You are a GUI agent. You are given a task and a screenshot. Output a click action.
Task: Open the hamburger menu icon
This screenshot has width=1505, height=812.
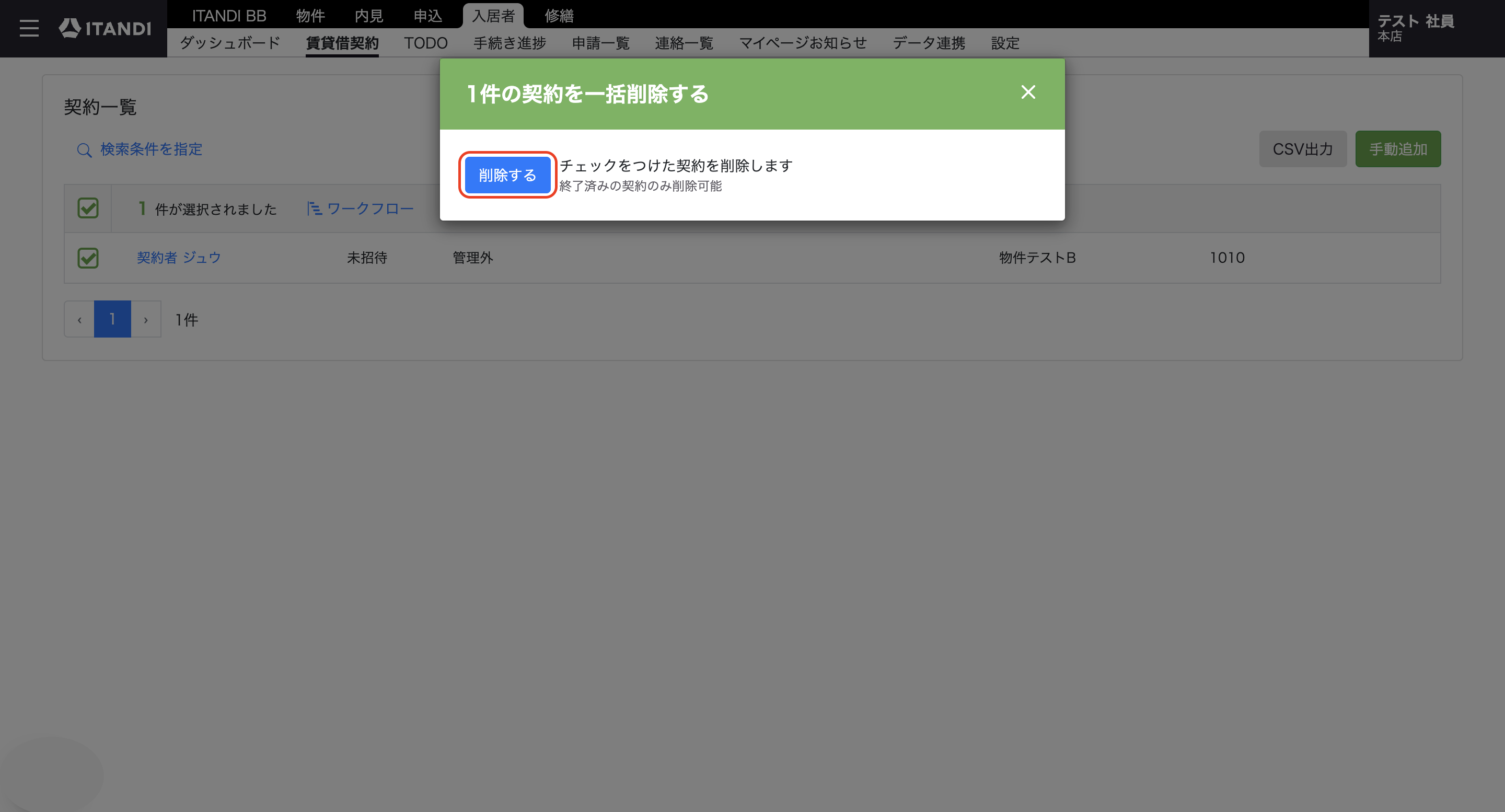tap(29, 28)
